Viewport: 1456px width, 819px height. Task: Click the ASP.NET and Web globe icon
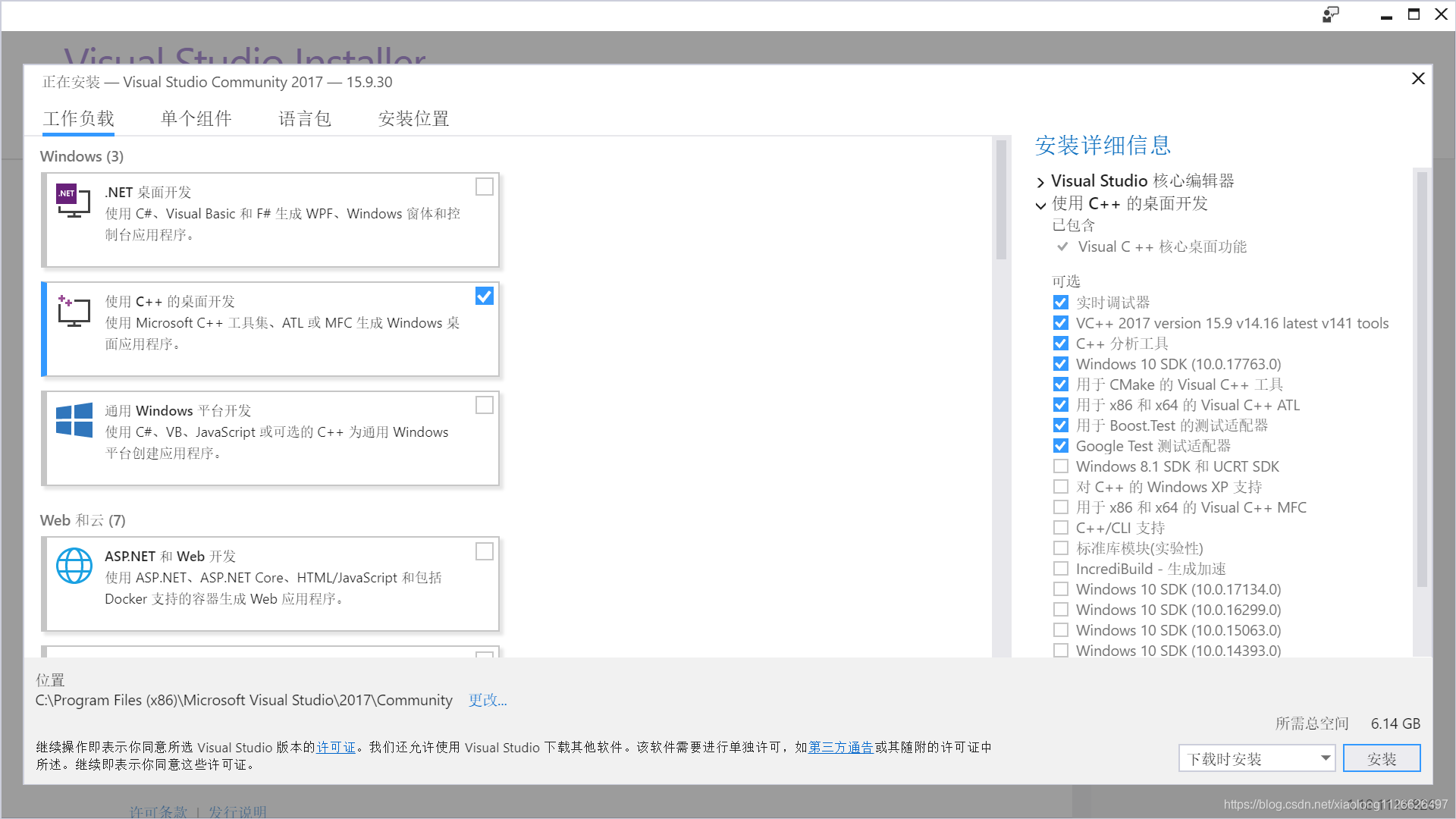click(74, 566)
